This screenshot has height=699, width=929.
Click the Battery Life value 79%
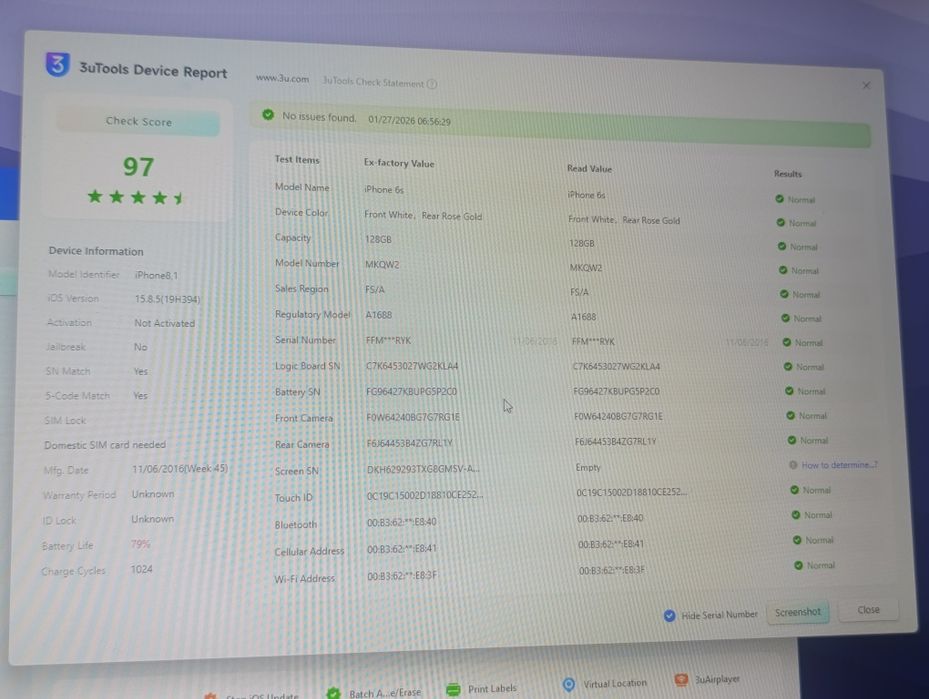140,544
